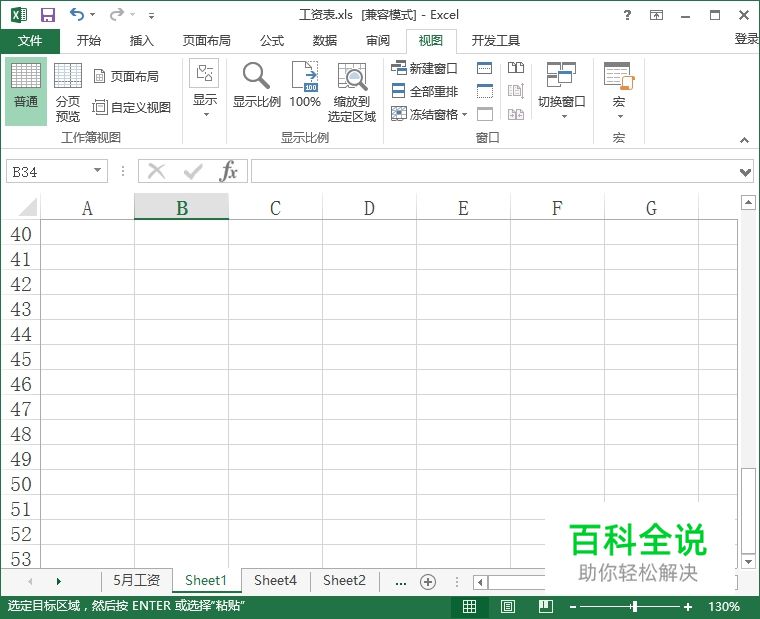Screen dimensions: 760x619
Task: Click the Macros (宏) icon
Action: pyautogui.click(x=619, y=76)
